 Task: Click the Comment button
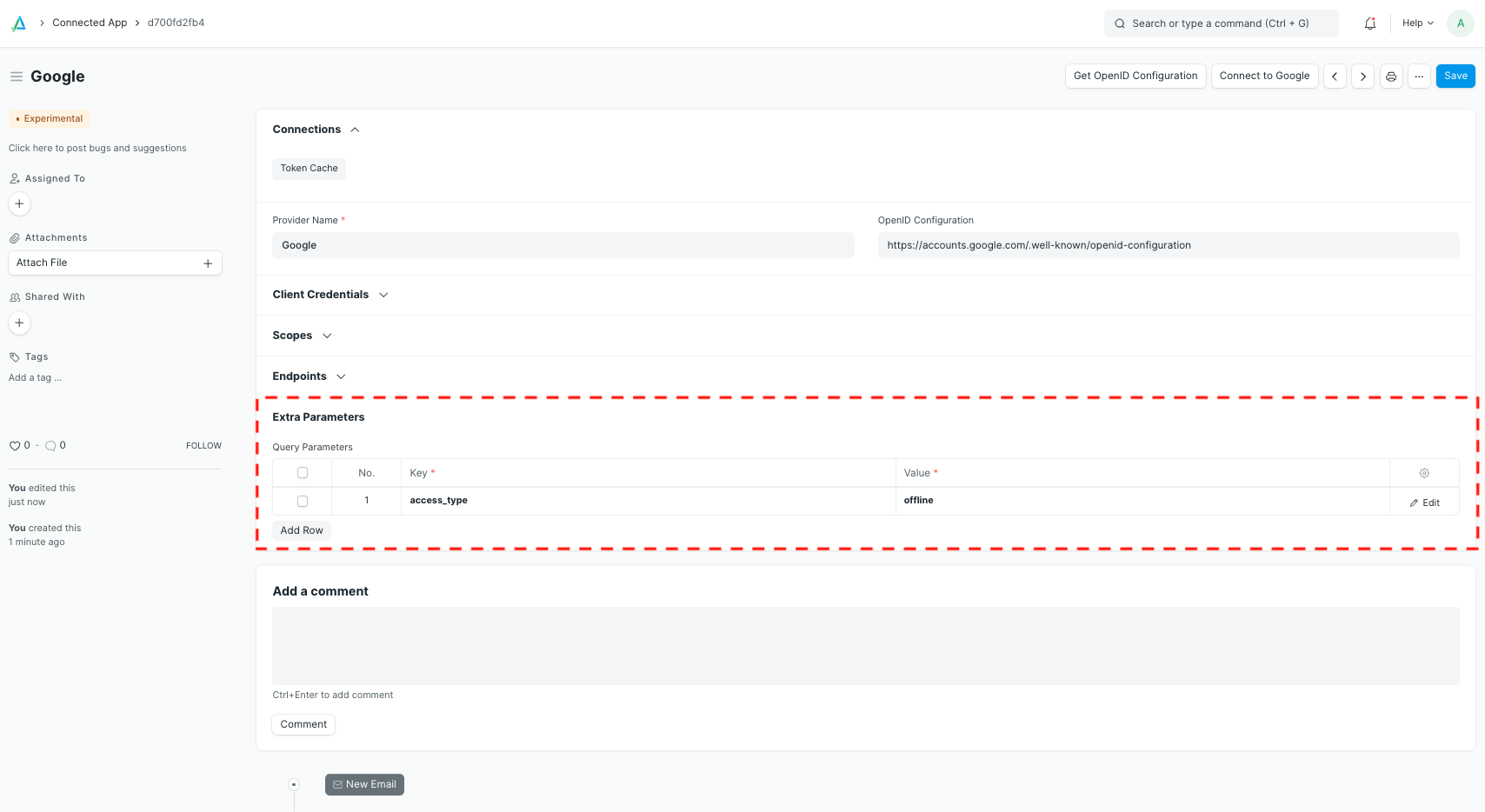tap(303, 724)
